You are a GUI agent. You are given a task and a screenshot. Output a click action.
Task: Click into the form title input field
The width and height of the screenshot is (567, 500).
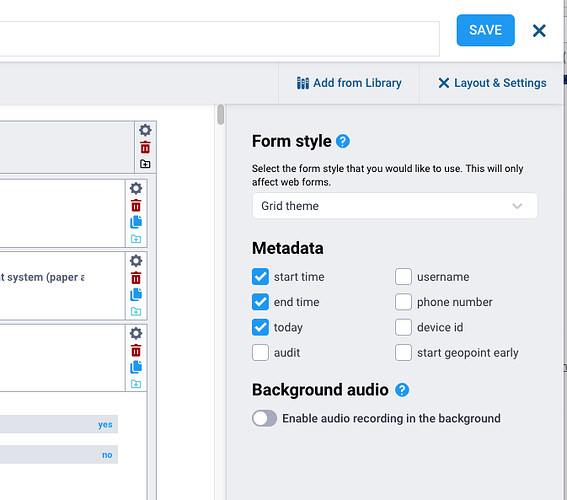pos(219,39)
